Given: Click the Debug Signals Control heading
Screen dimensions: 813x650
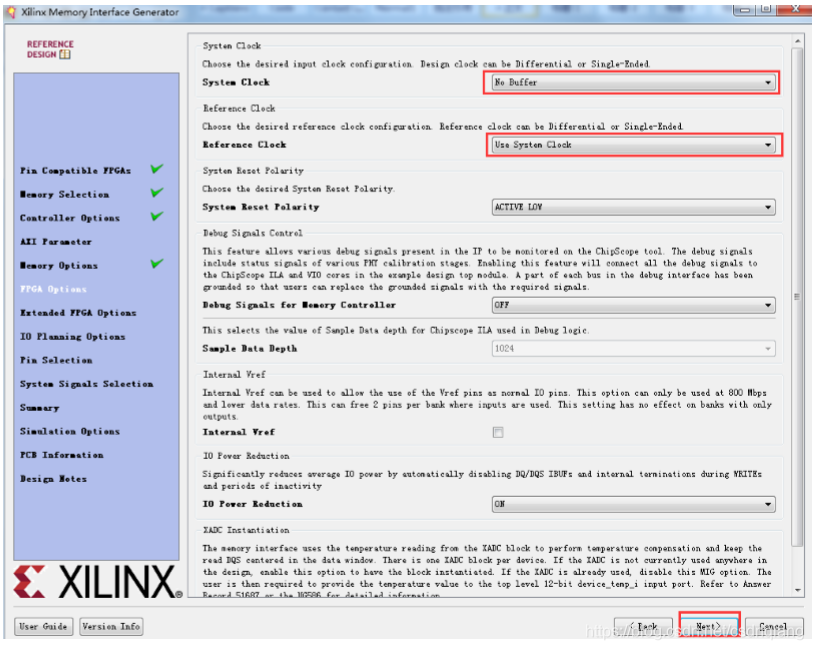Looking at the screenshot, I should tap(253, 233).
